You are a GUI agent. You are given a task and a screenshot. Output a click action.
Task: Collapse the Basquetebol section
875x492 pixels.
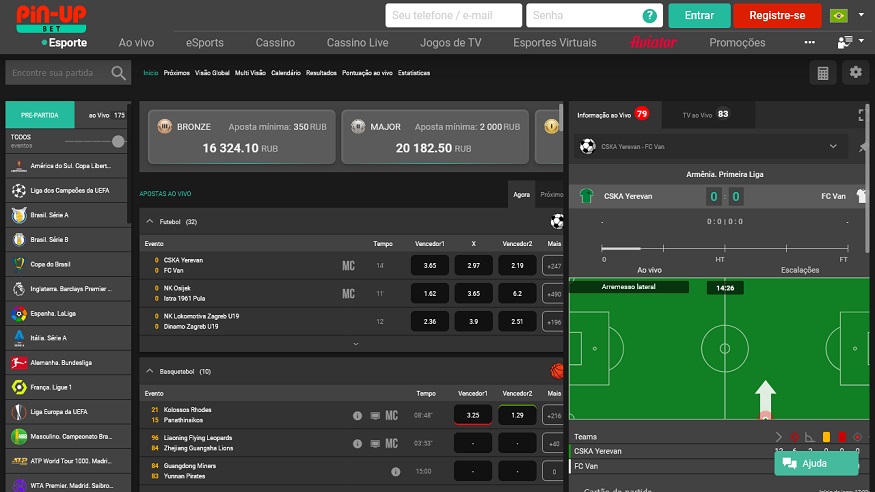point(150,371)
